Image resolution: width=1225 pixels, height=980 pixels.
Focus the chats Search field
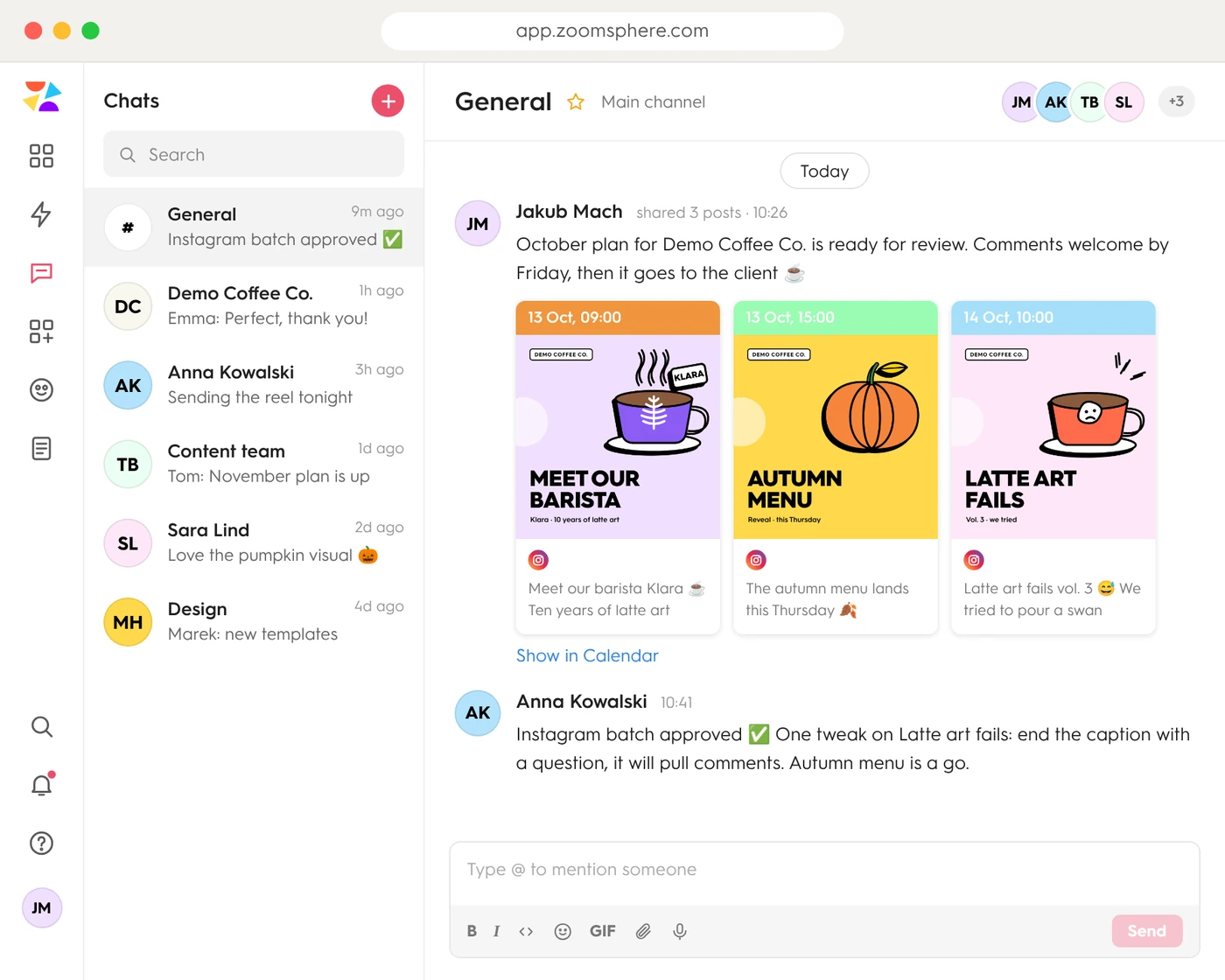click(254, 154)
